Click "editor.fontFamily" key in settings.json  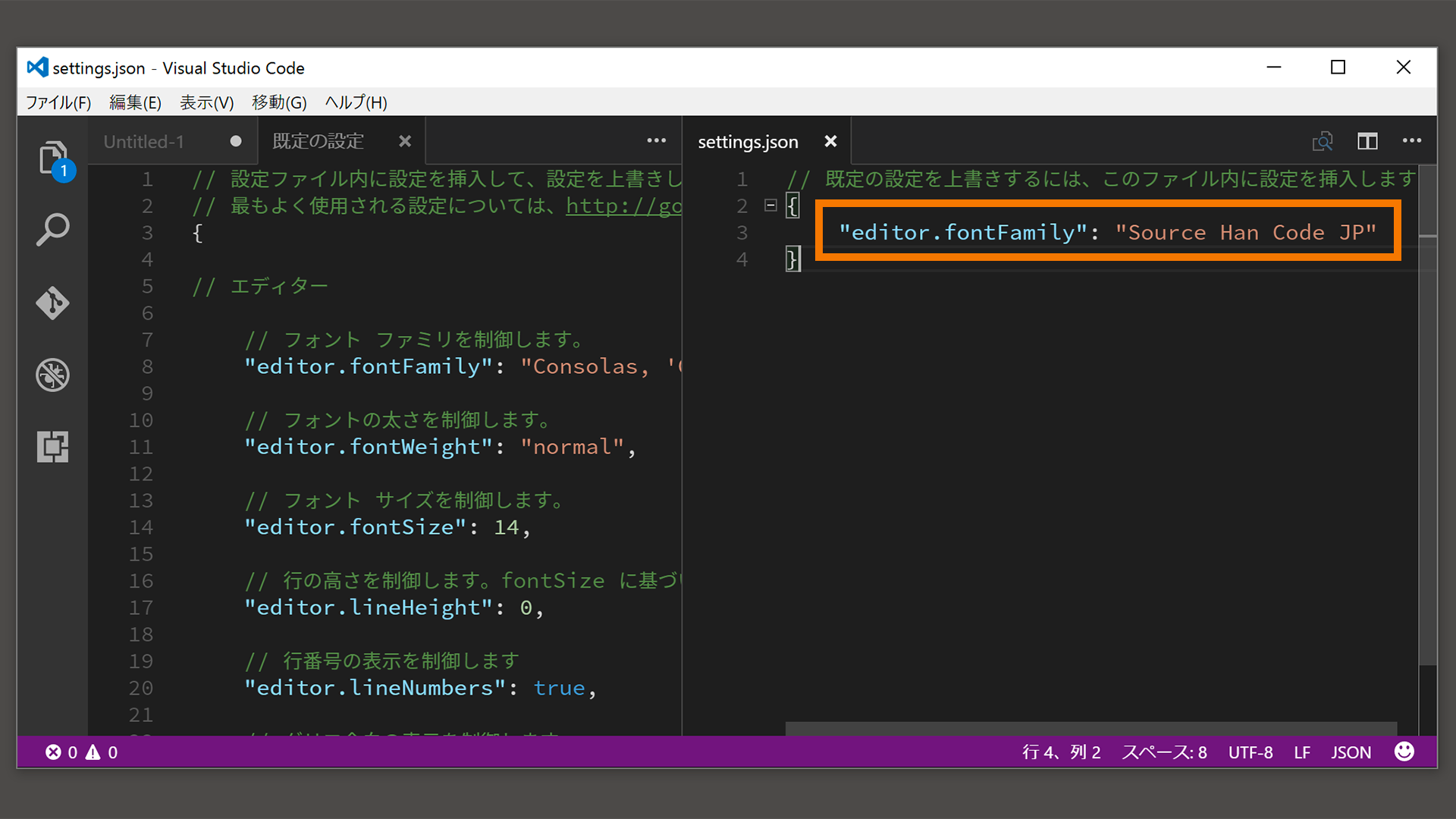963,232
